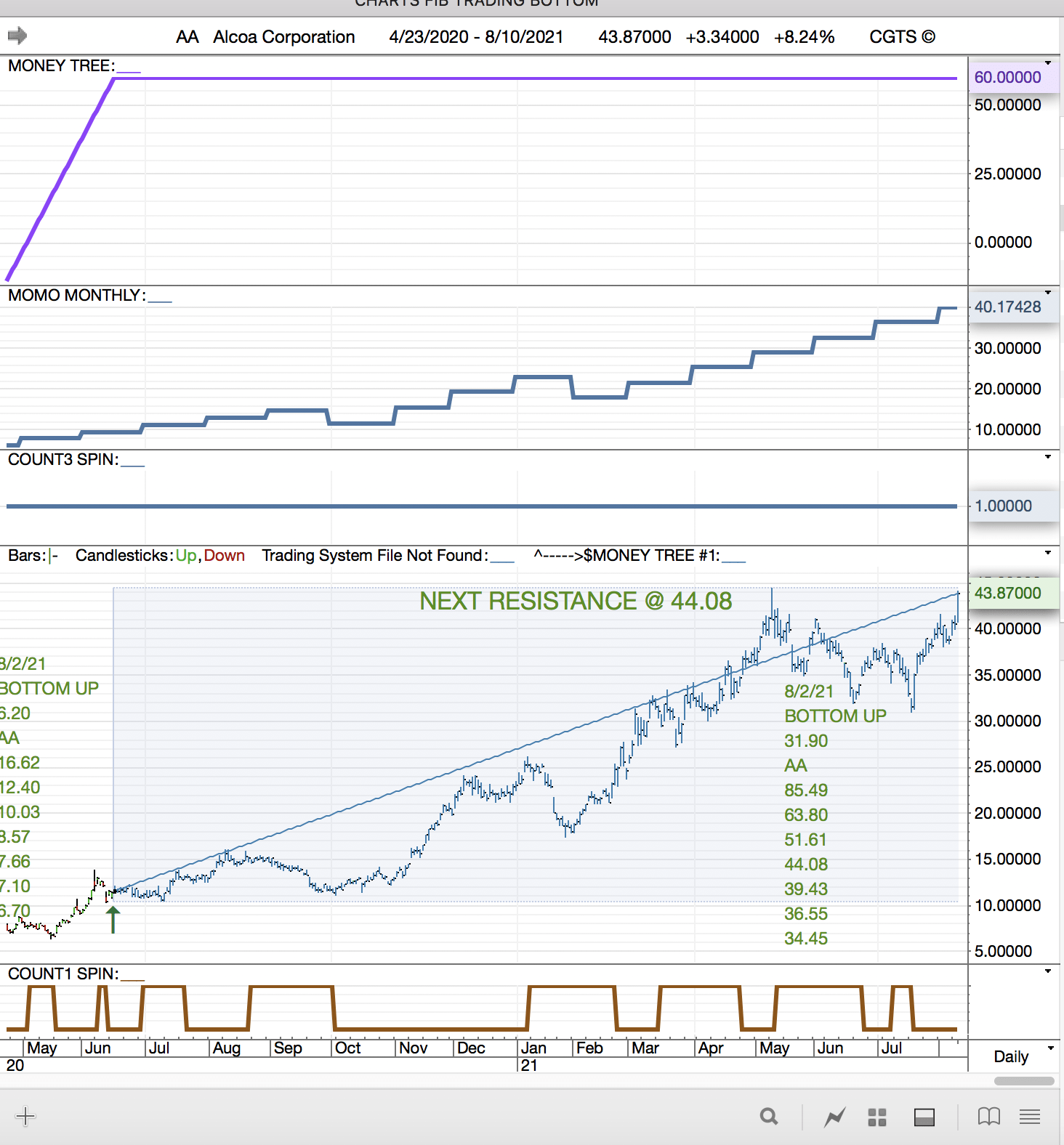
Task: Click the MOMO MONTHLY indicator label
Action: click(77, 296)
